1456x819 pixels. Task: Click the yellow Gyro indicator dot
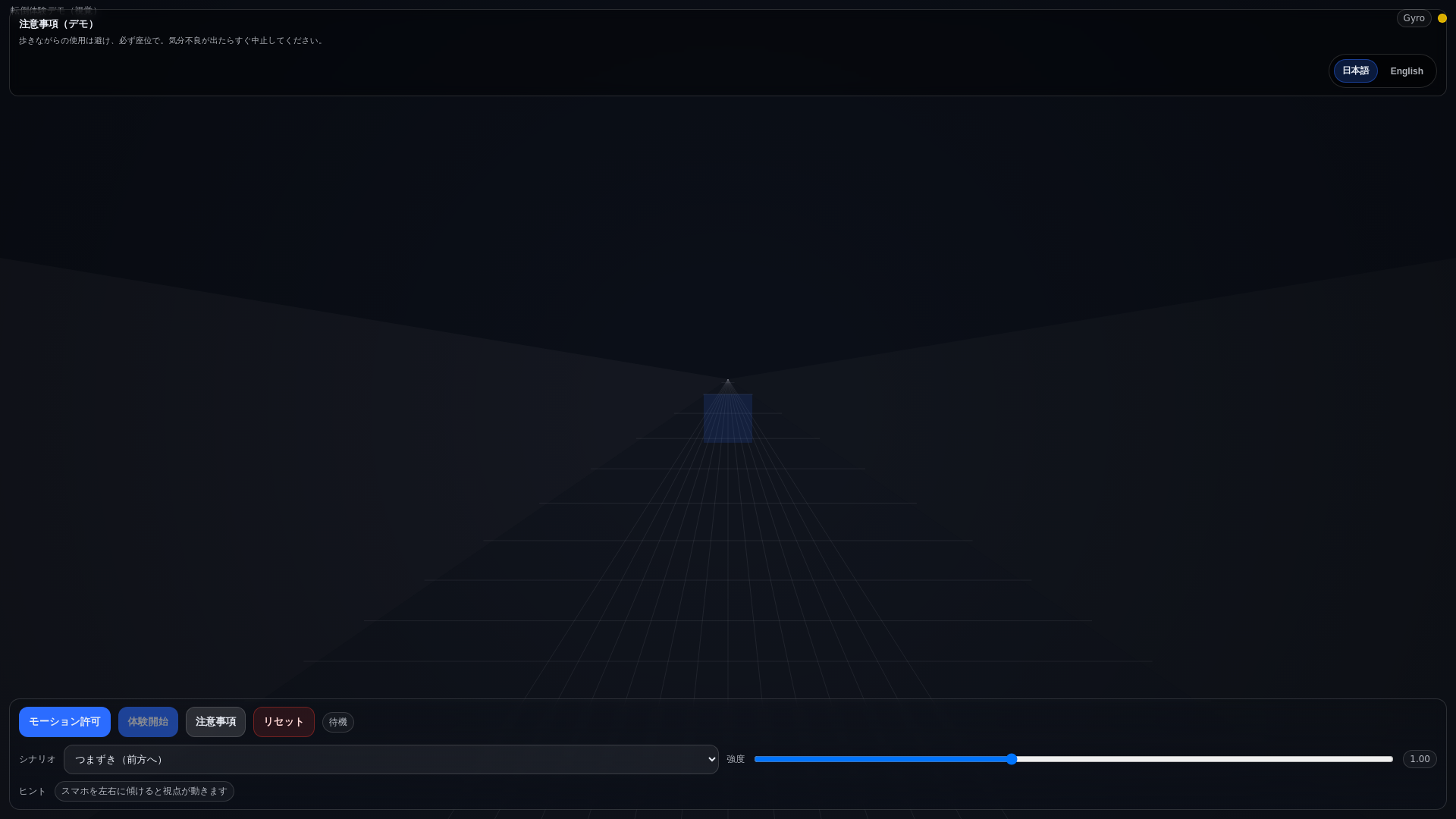[x=1442, y=18]
